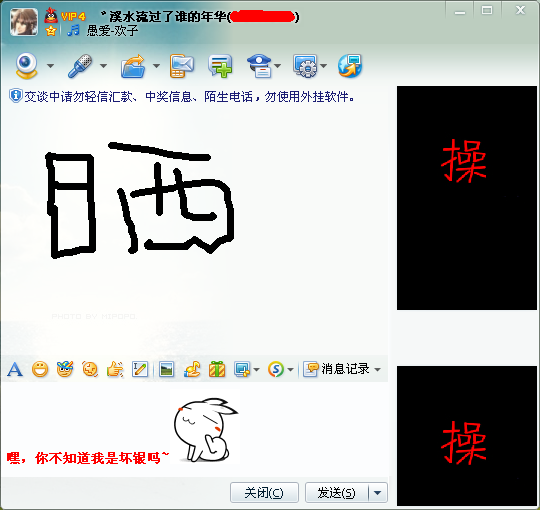
Task: Click the music note icon beside 愚爱-欢子
Action: click(x=73, y=30)
